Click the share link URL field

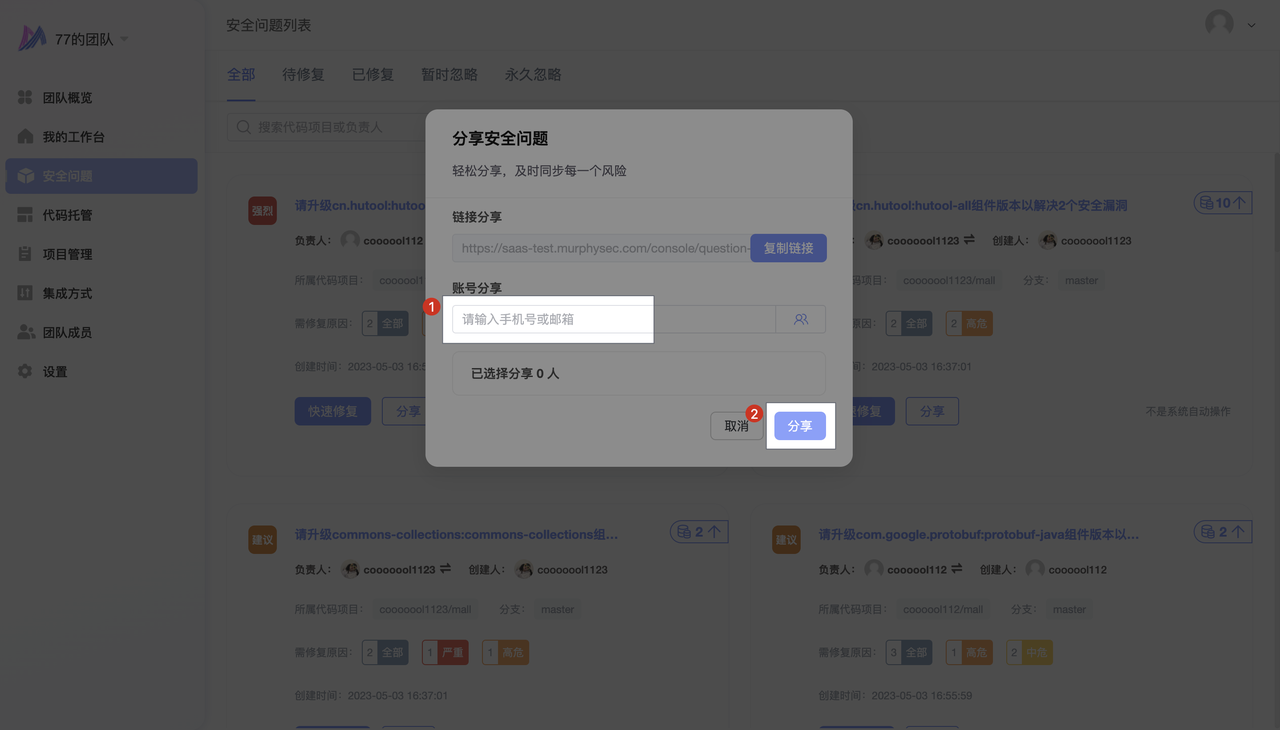[x=601, y=248]
